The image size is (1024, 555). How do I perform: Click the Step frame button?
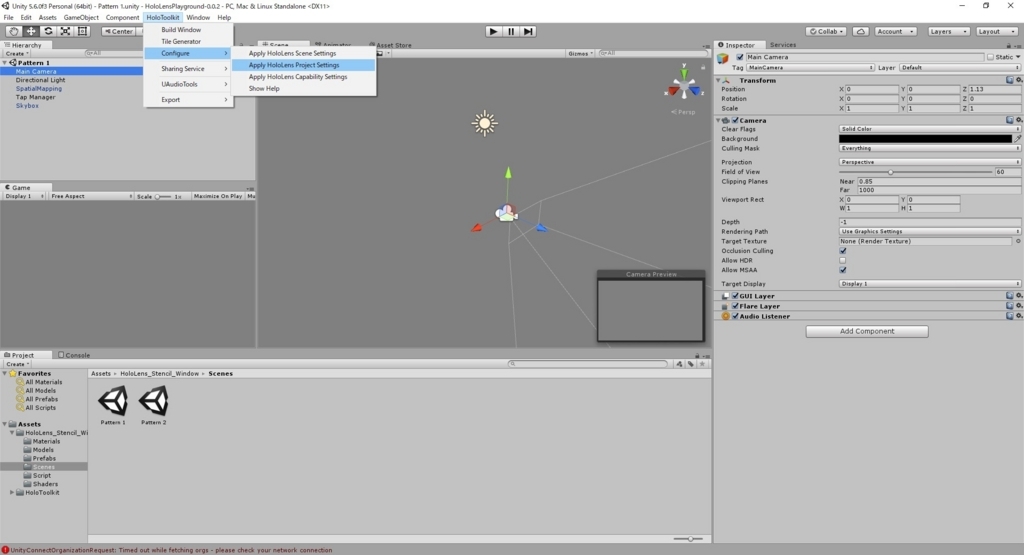[528, 31]
